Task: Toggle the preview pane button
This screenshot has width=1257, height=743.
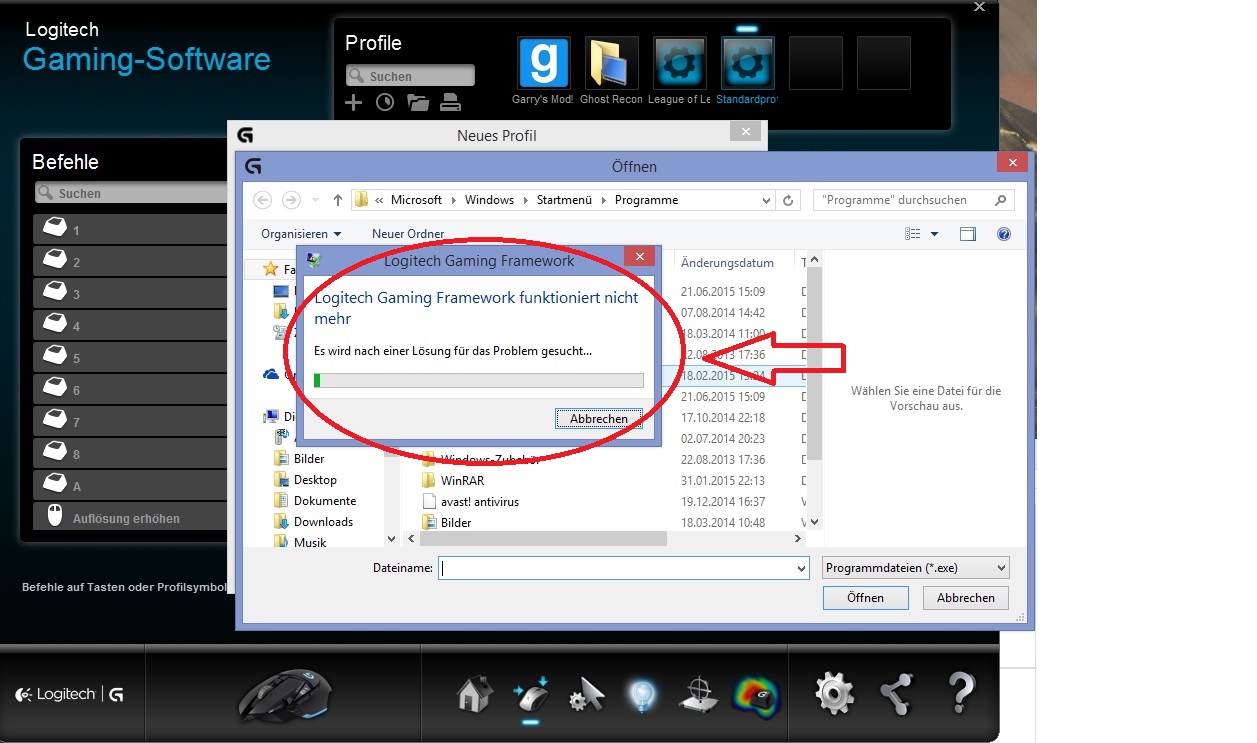Action: coord(967,234)
